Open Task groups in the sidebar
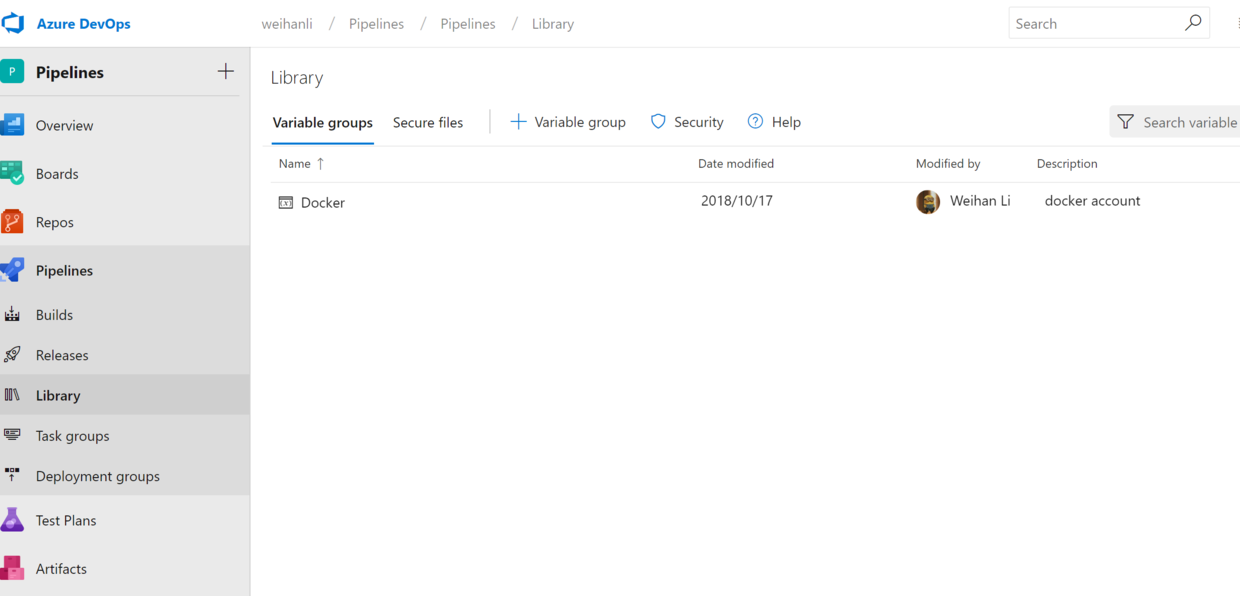The width and height of the screenshot is (1240, 596). point(73,436)
